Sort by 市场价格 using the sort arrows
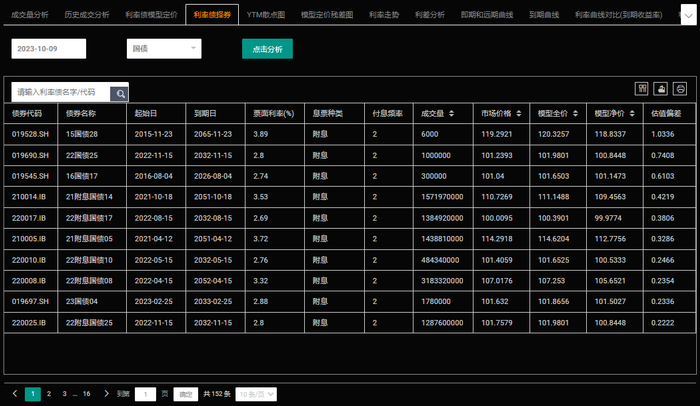 (x=518, y=113)
